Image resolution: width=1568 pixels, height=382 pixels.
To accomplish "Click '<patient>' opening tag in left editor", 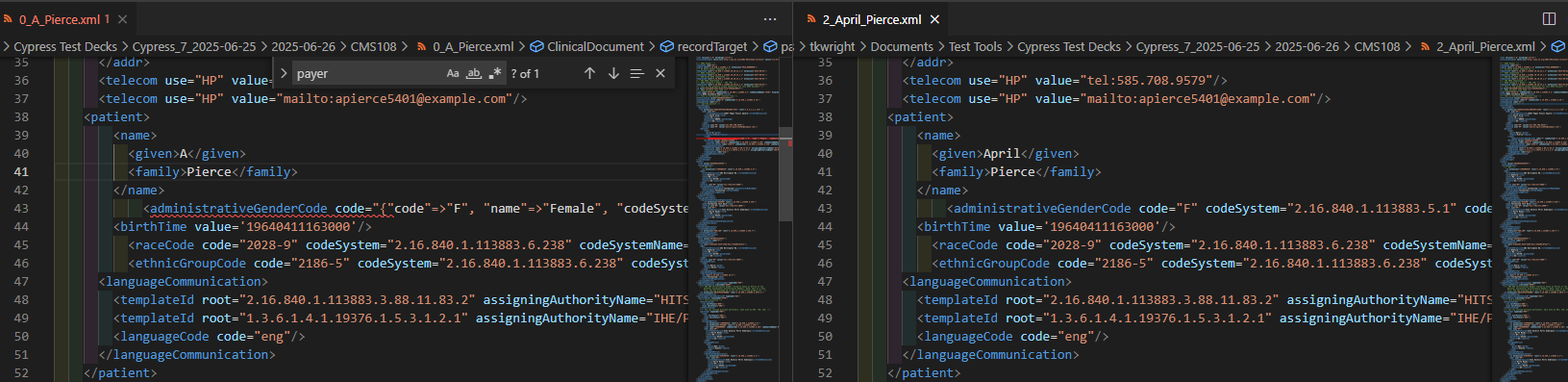I will click(117, 116).
